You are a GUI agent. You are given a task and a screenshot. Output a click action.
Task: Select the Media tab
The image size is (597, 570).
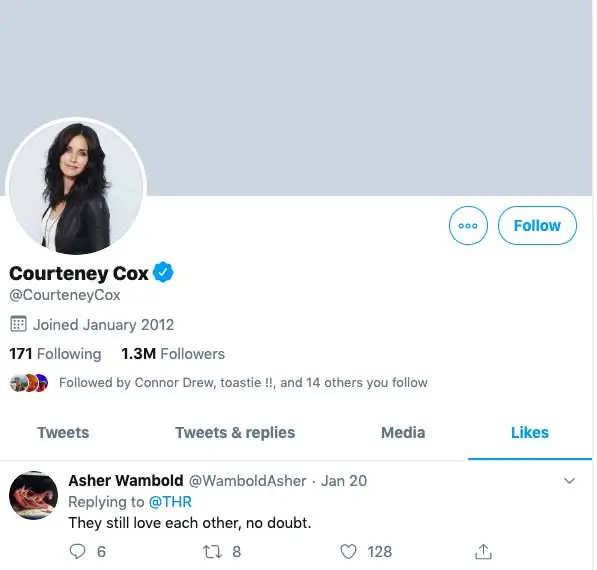coord(403,433)
